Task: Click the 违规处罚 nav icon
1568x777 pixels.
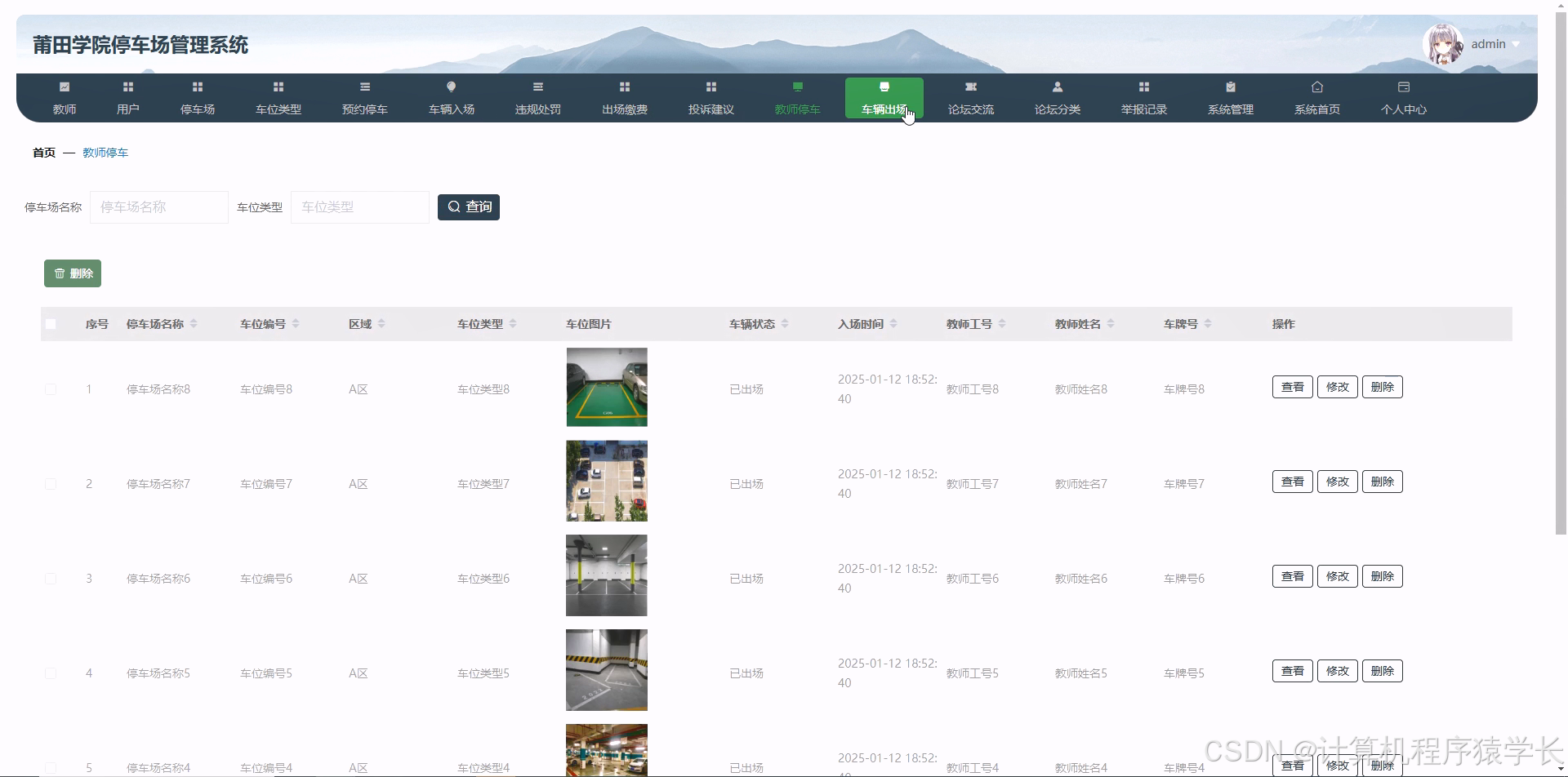Action: (538, 87)
